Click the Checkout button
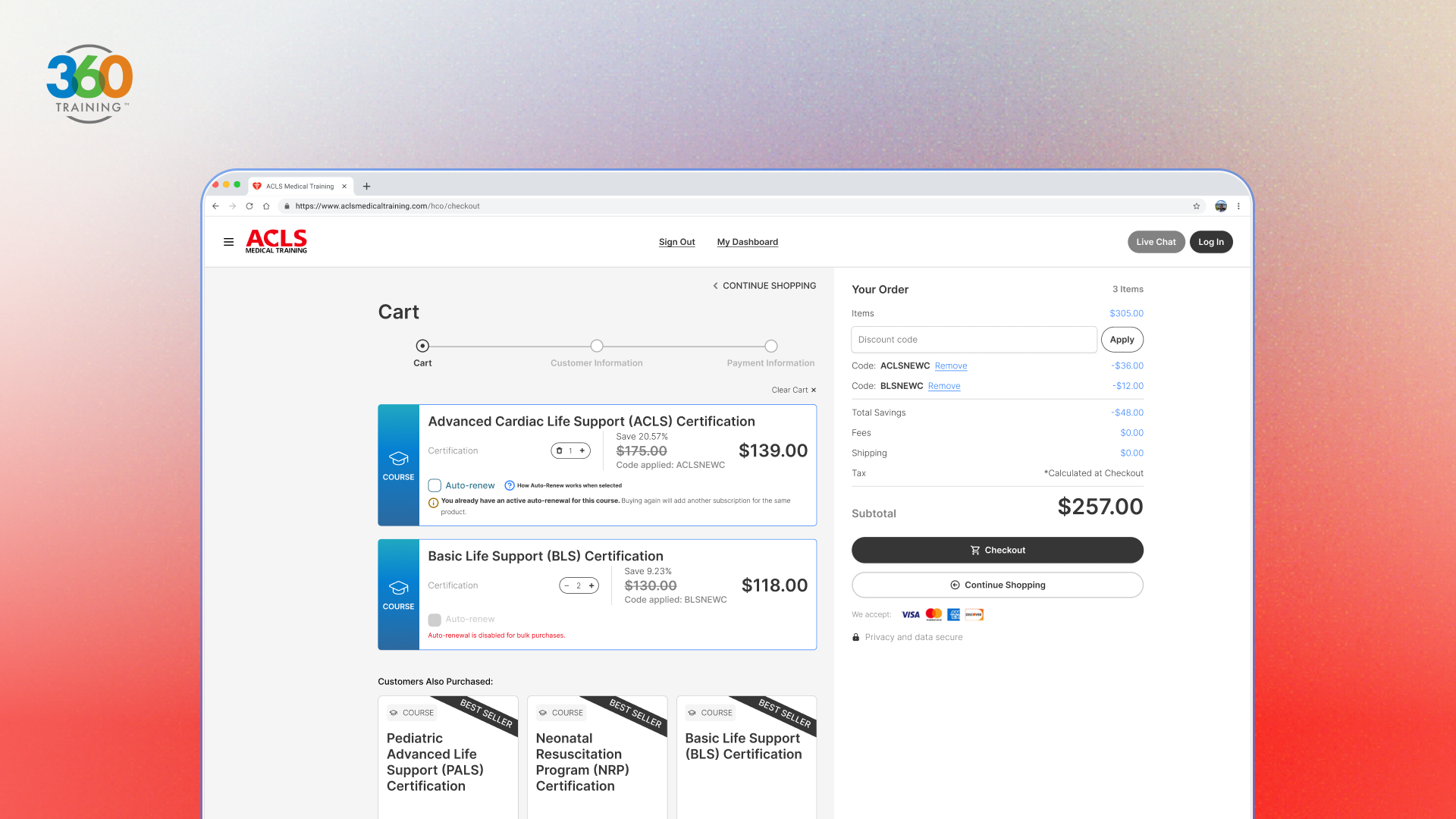Screen dimensions: 1456x819 coord(997,550)
